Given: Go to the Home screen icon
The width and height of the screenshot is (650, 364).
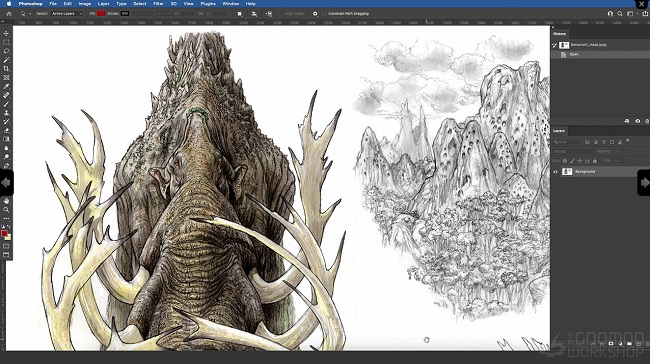Looking at the screenshot, I should [x=9, y=14].
